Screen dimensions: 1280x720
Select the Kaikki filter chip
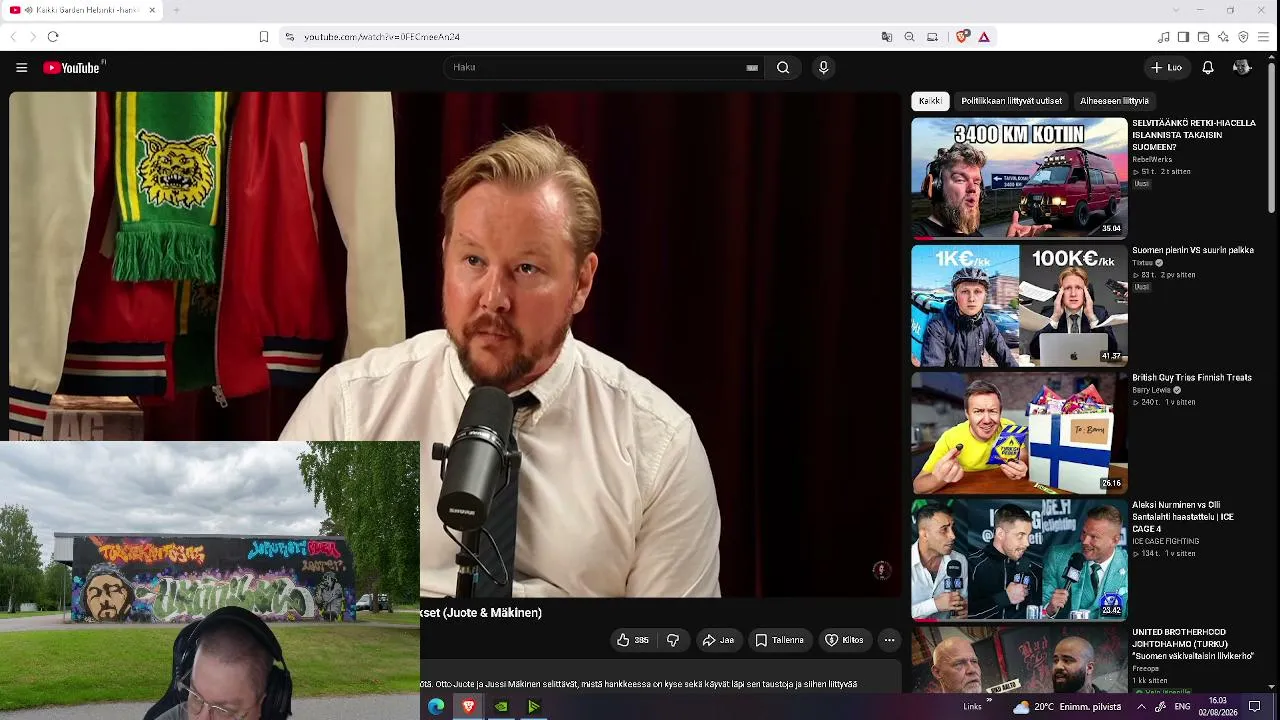point(930,101)
